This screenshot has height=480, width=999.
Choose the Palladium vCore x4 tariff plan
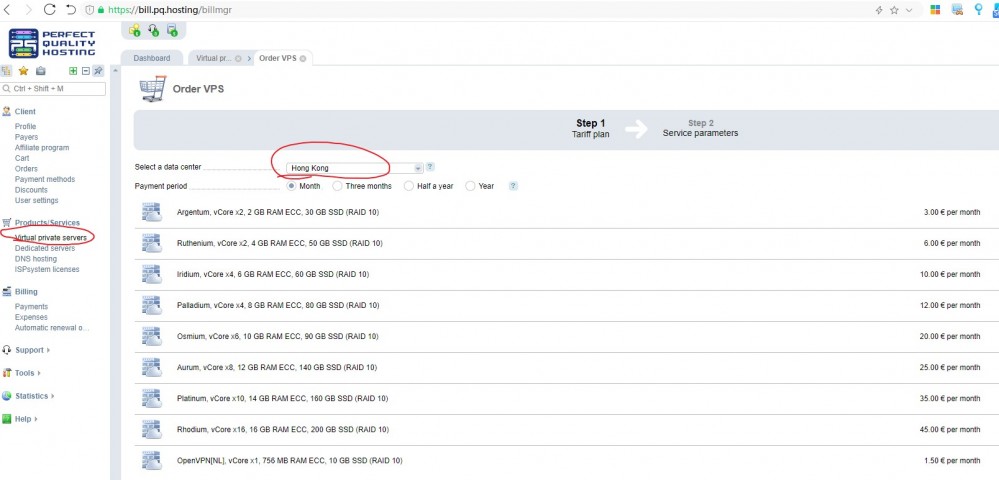[272, 305]
